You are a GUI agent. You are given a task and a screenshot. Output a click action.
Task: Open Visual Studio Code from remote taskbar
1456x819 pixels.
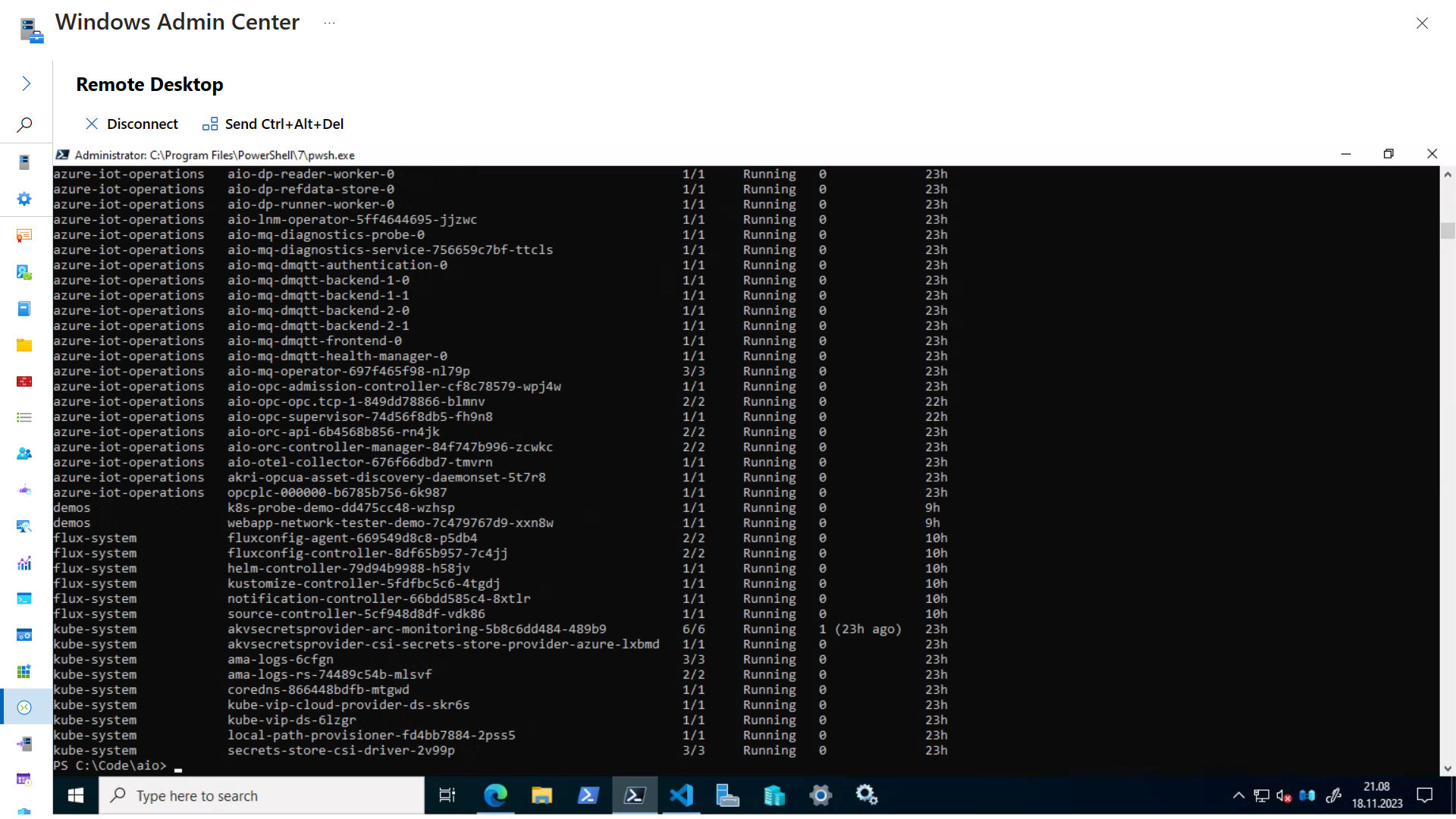coord(681,795)
